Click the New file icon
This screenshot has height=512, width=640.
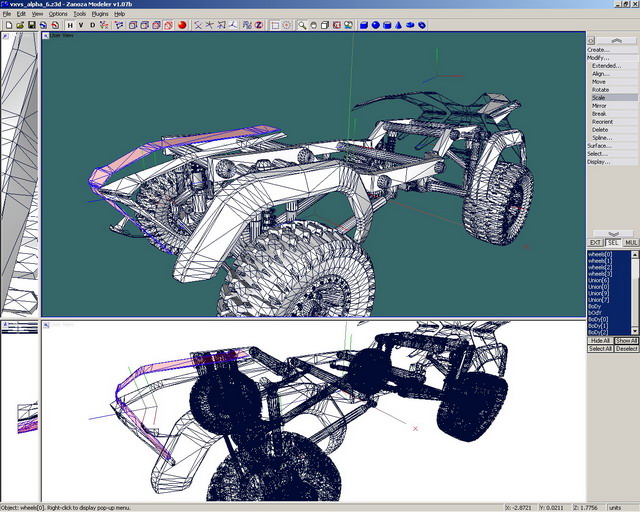click(7, 25)
